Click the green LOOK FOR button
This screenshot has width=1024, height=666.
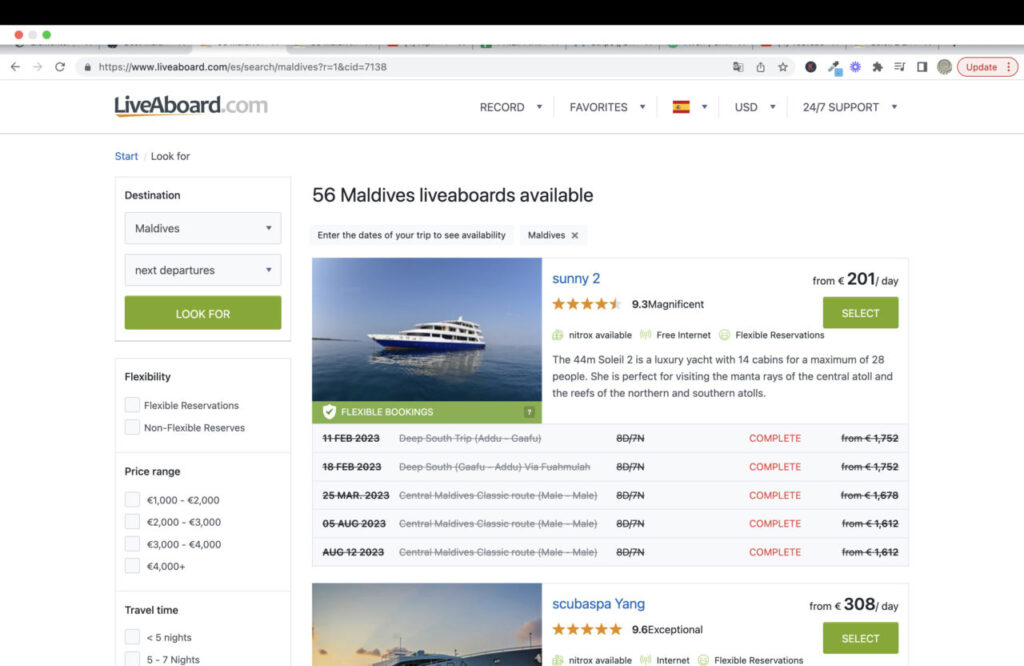(203, 313)
